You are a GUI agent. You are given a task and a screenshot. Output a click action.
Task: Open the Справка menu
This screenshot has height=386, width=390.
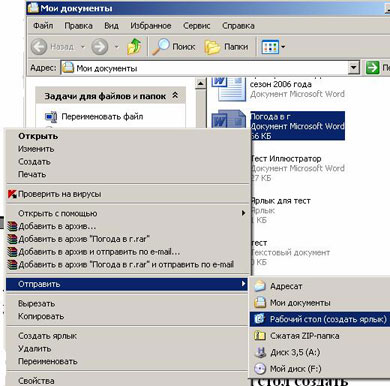[x=238, y=26]
